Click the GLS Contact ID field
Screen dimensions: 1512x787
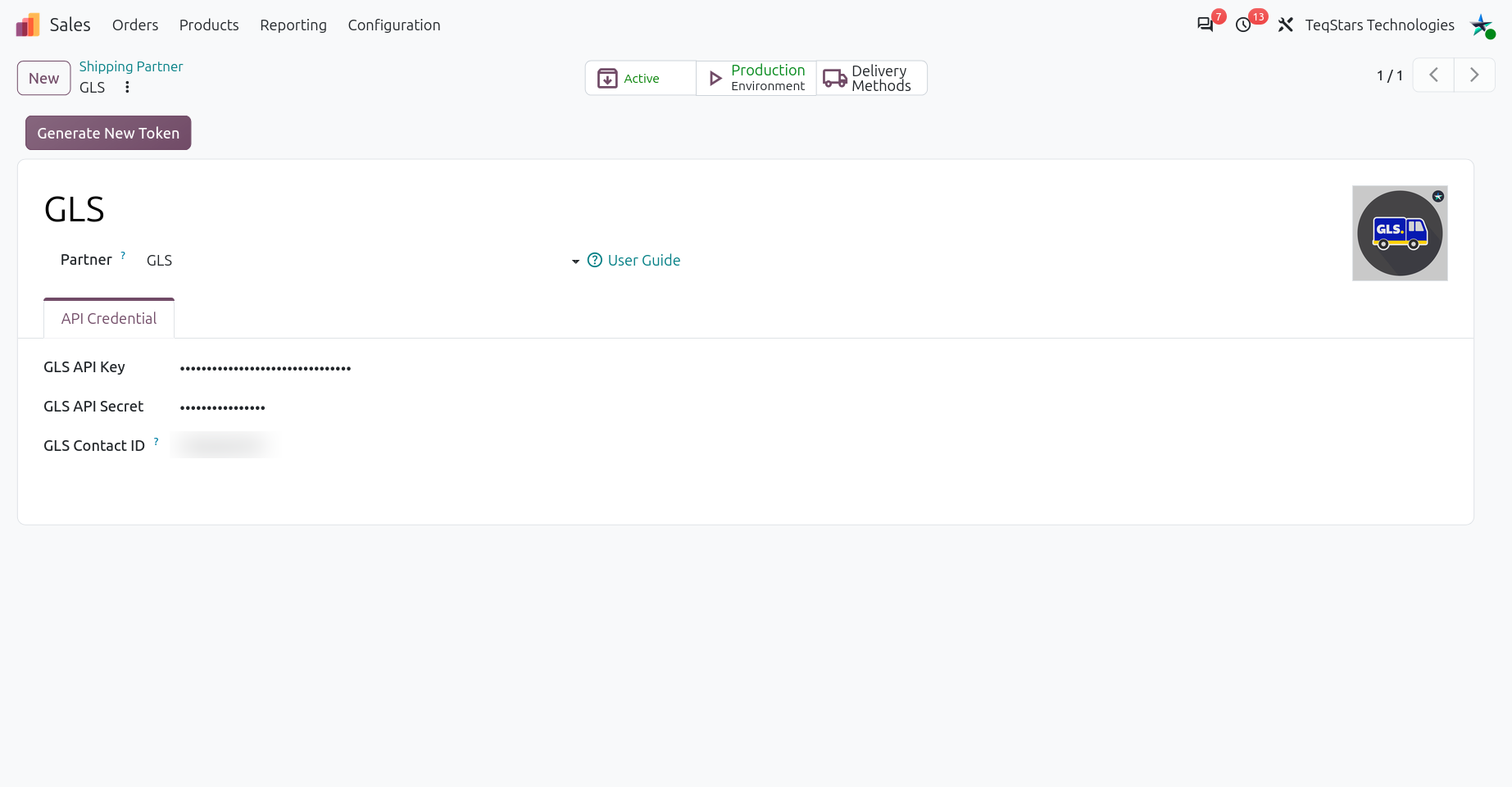[225, 445]
